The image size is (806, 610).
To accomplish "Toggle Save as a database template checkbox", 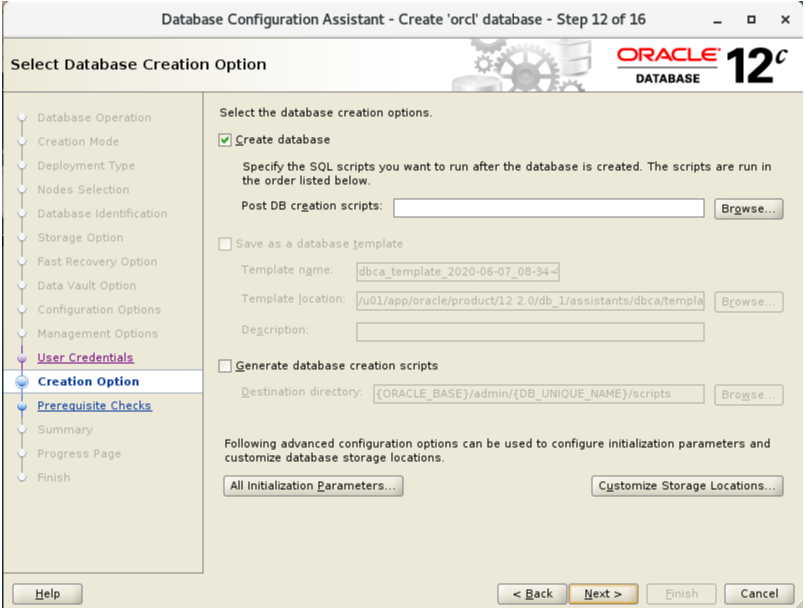I will (x=225, y=244).
